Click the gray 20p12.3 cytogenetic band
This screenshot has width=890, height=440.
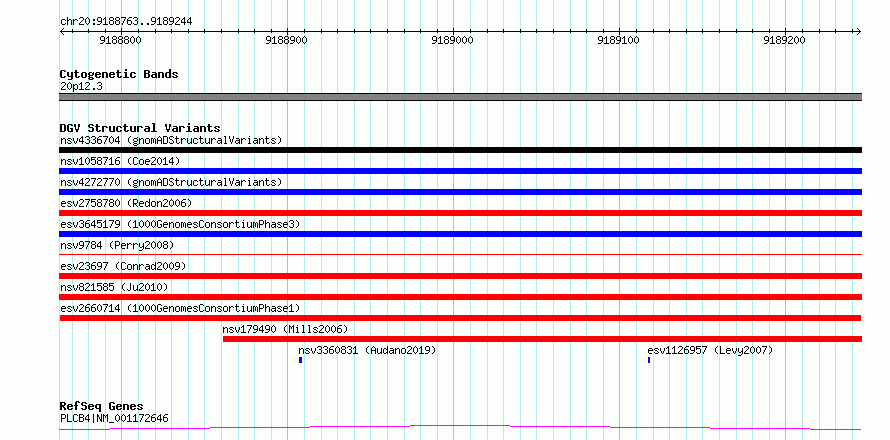460,97
